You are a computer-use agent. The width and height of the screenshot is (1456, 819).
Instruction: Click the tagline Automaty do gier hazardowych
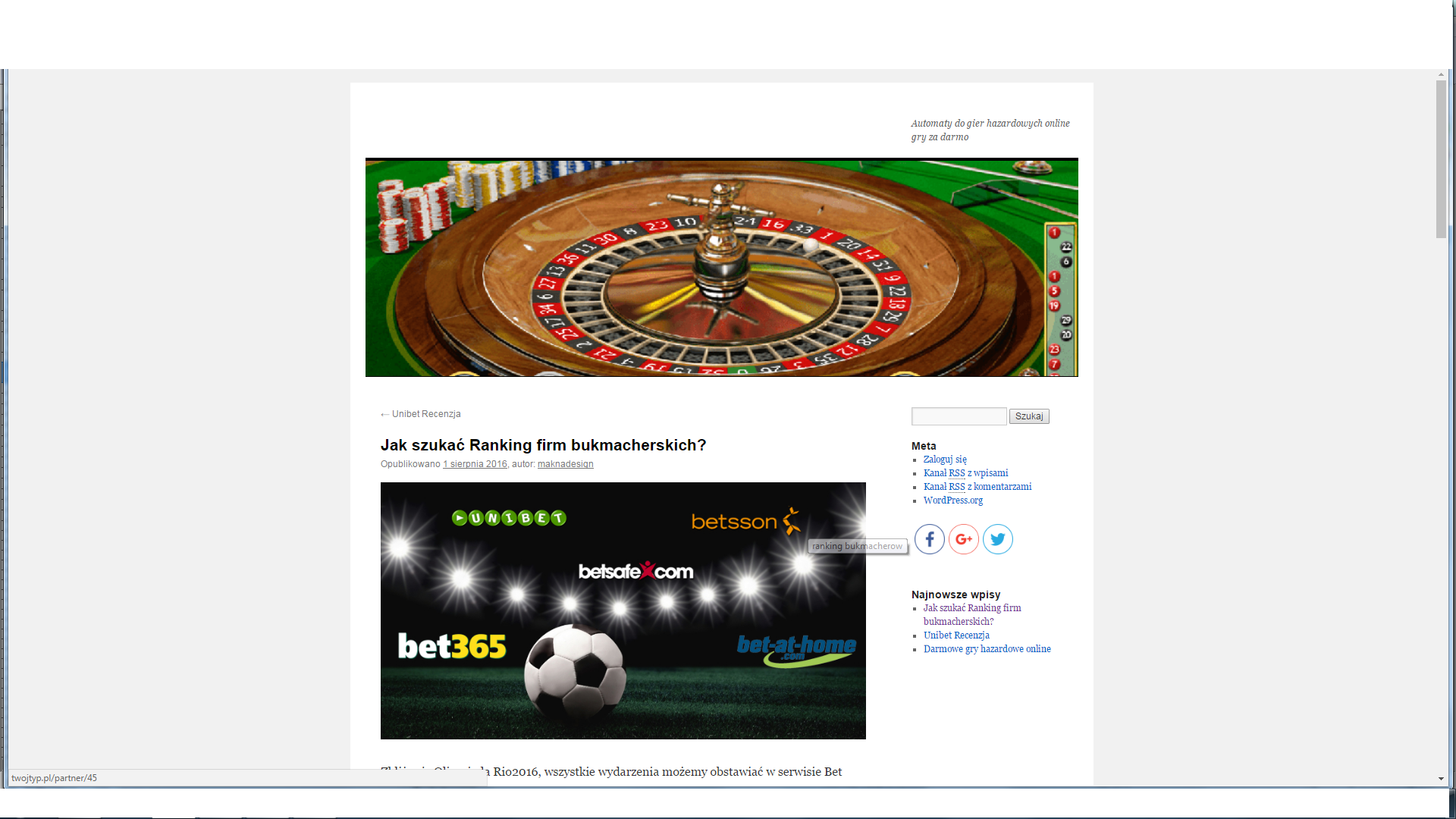[990, 130]
